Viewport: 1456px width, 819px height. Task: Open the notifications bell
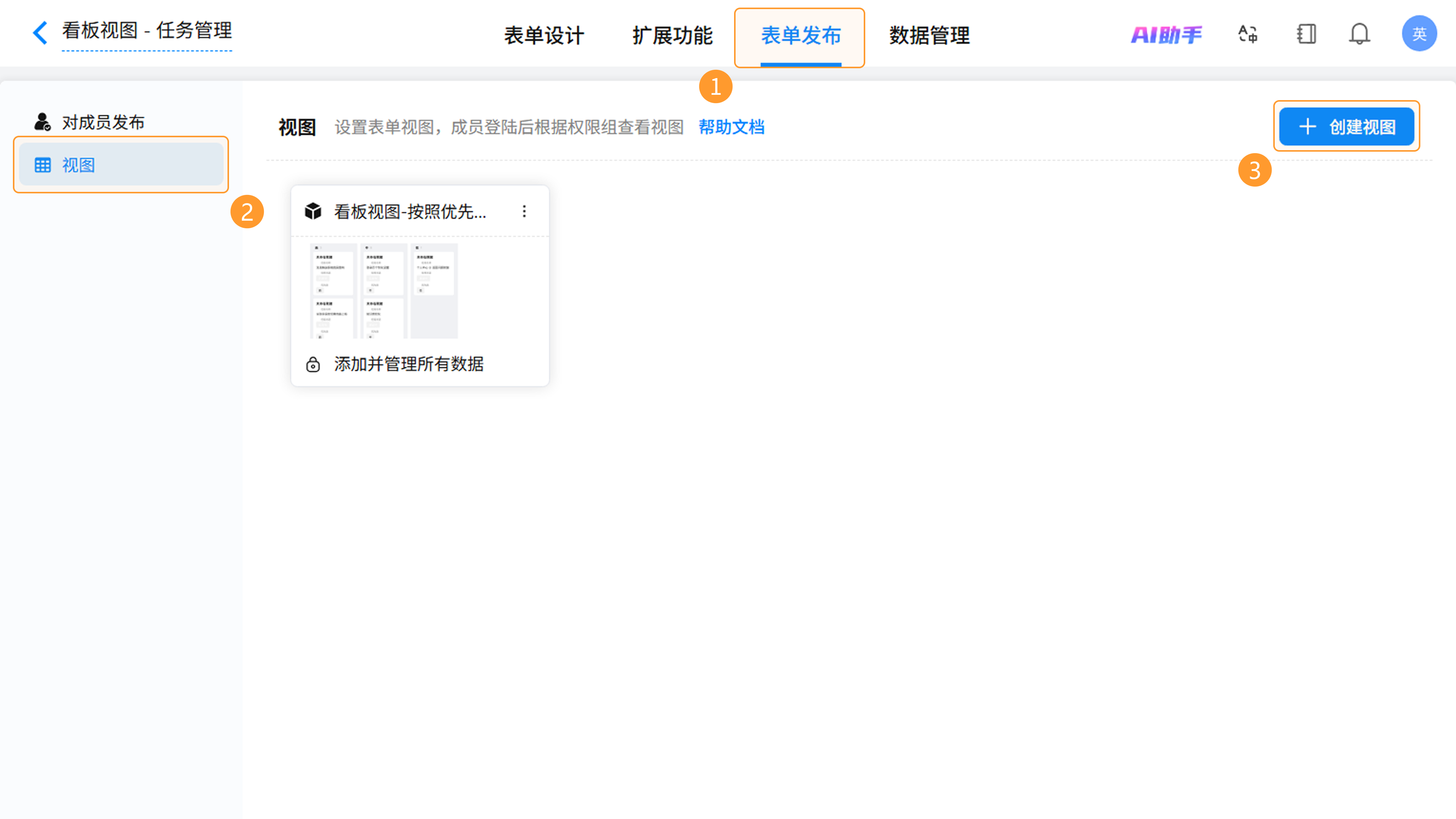coord(1359,34)
